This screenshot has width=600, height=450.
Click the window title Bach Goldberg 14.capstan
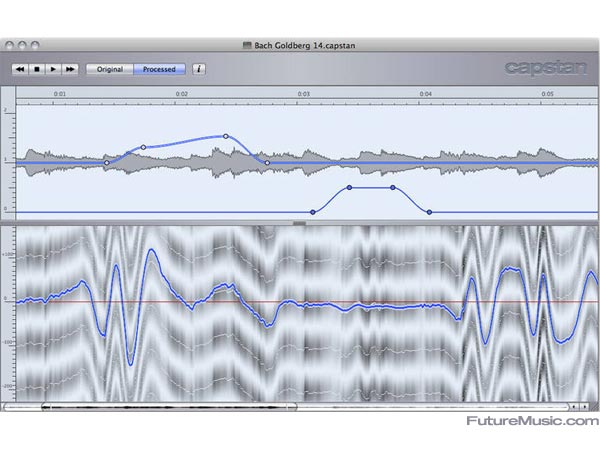[305, 46]
